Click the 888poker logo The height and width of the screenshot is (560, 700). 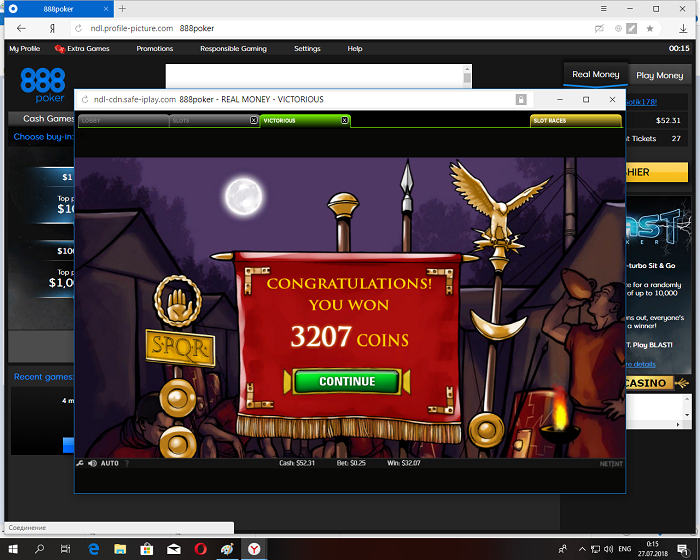tap(42, 85)
